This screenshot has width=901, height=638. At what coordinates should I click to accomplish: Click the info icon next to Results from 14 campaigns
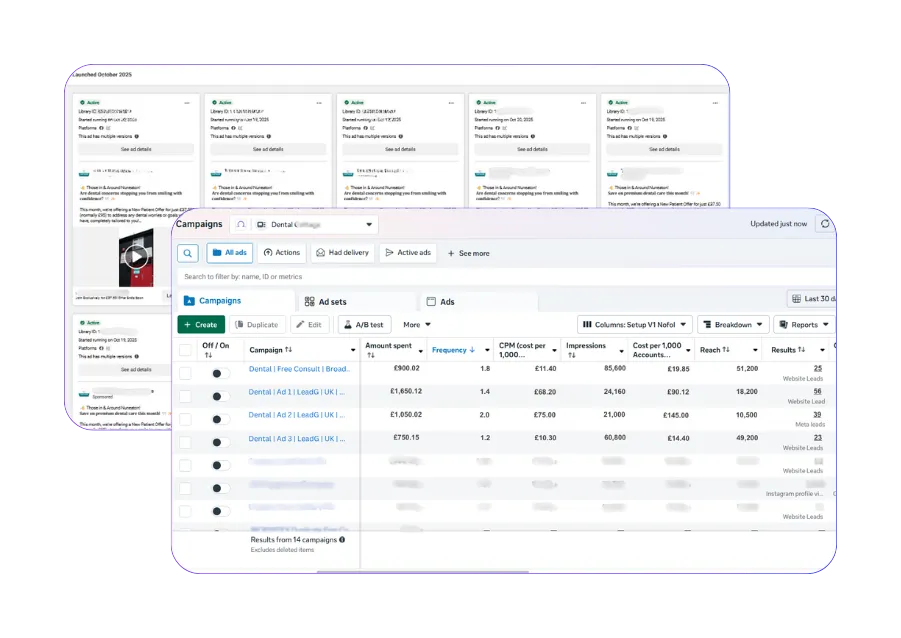click(342, 540)
